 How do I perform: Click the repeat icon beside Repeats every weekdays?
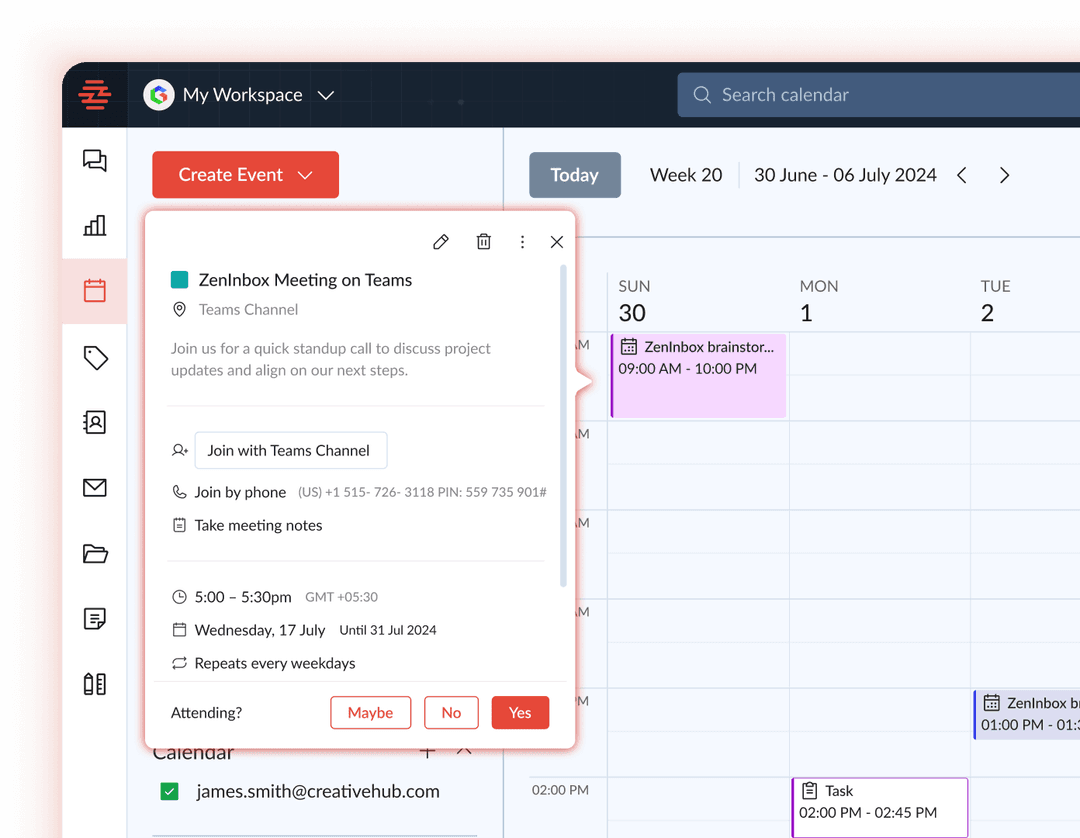(x=179, y=663)
